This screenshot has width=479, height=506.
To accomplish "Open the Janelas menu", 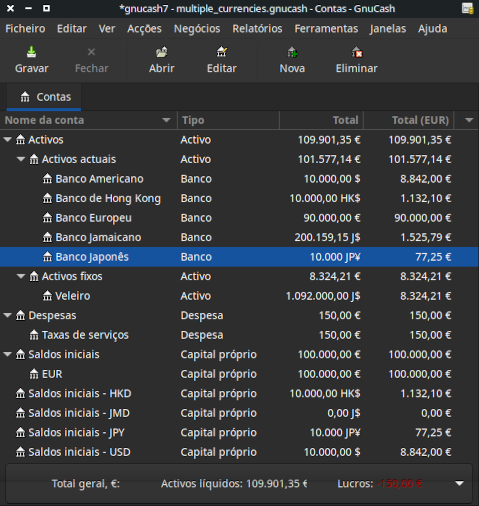I will pos(388,29).
